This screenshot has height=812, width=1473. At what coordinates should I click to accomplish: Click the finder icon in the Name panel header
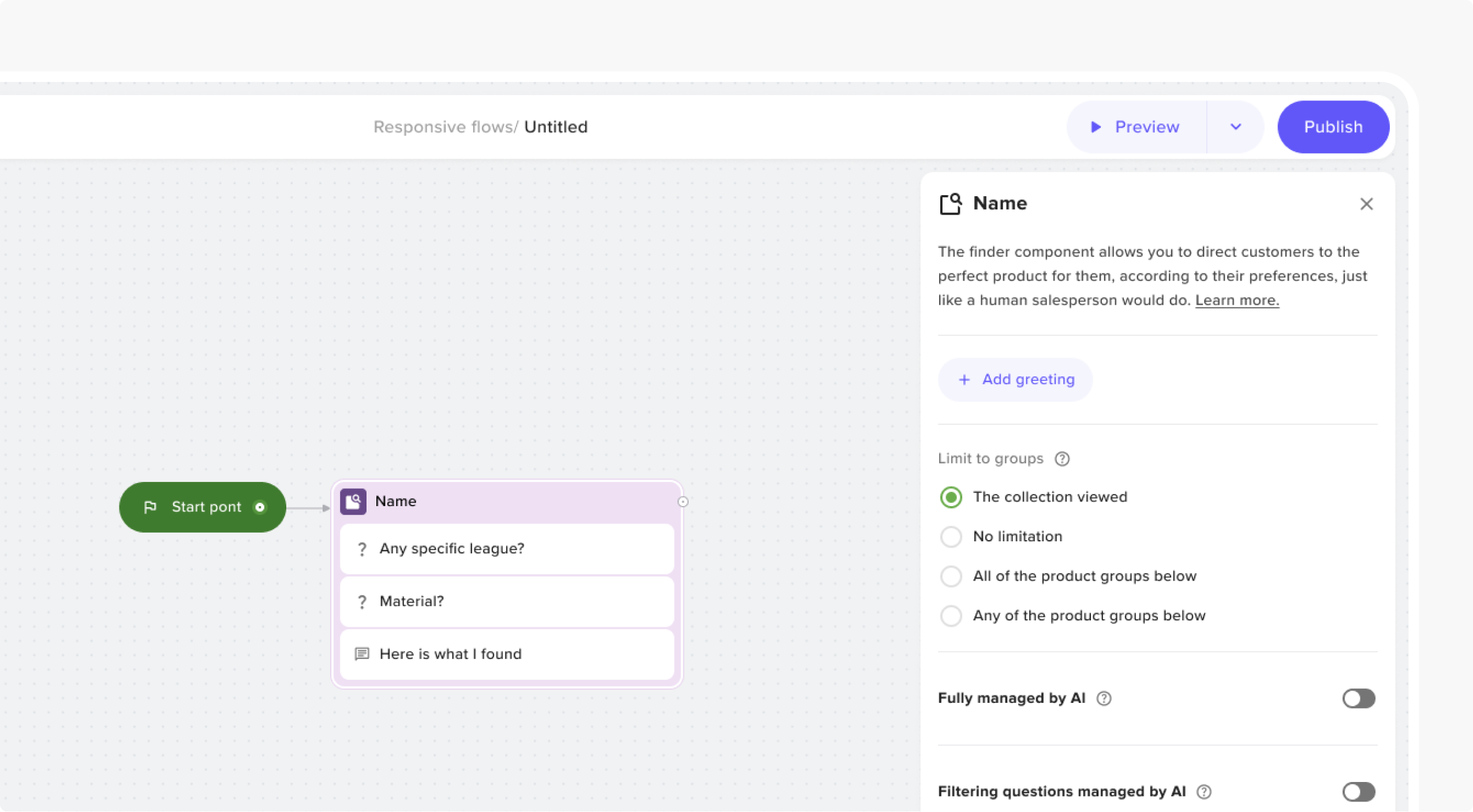point(950,204)
